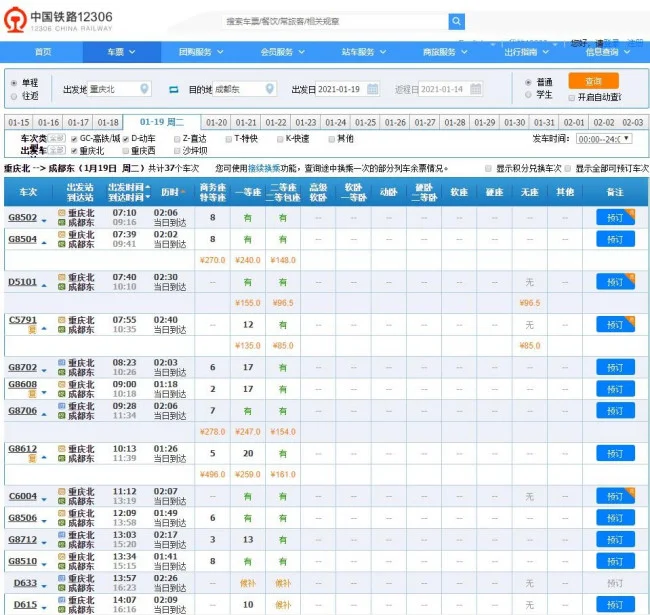The image size is (650, 615).
Task: Toggle GC-高铁/城际 train type checkbox
Action: click(74, 139)
